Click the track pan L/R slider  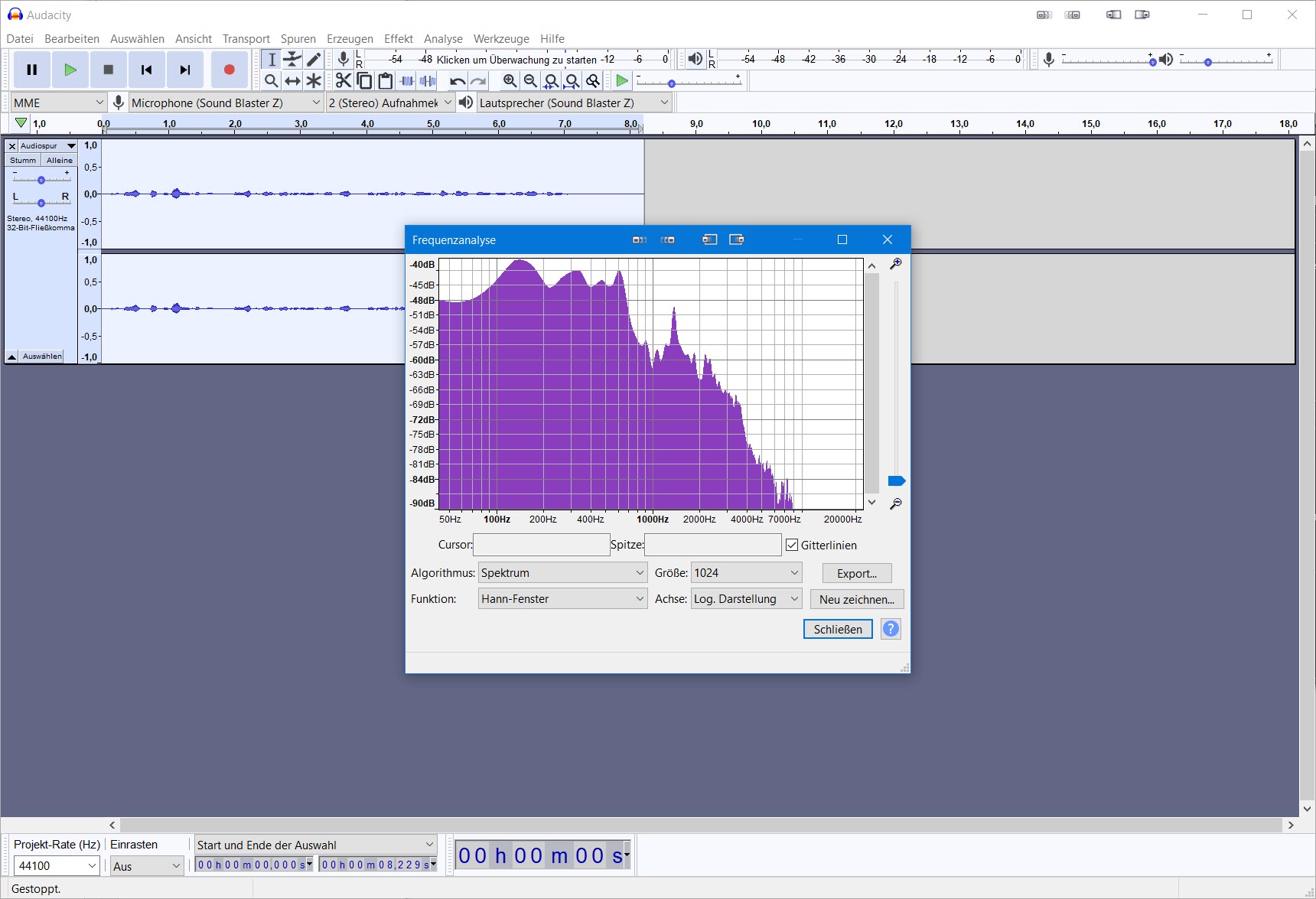41,203
